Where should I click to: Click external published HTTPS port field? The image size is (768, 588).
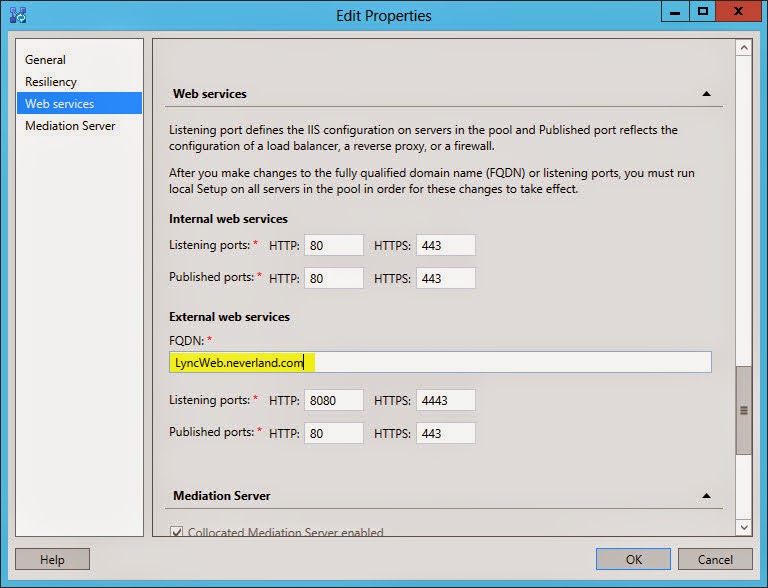tap(445, 433)
